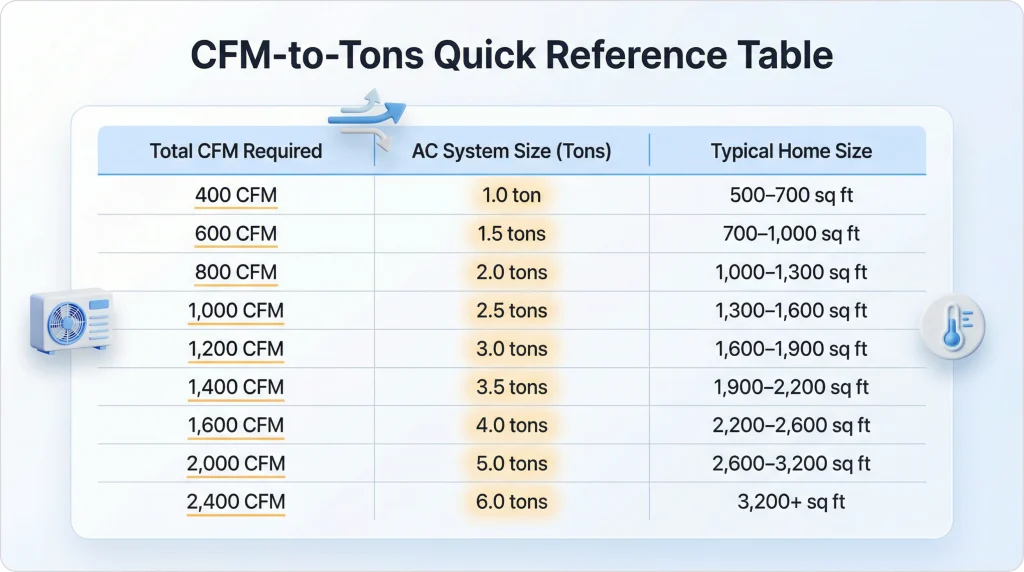Screen dimensions: 1024x572
Task: Click the highlighted 1.0 ton value
Action: (512, 195)
